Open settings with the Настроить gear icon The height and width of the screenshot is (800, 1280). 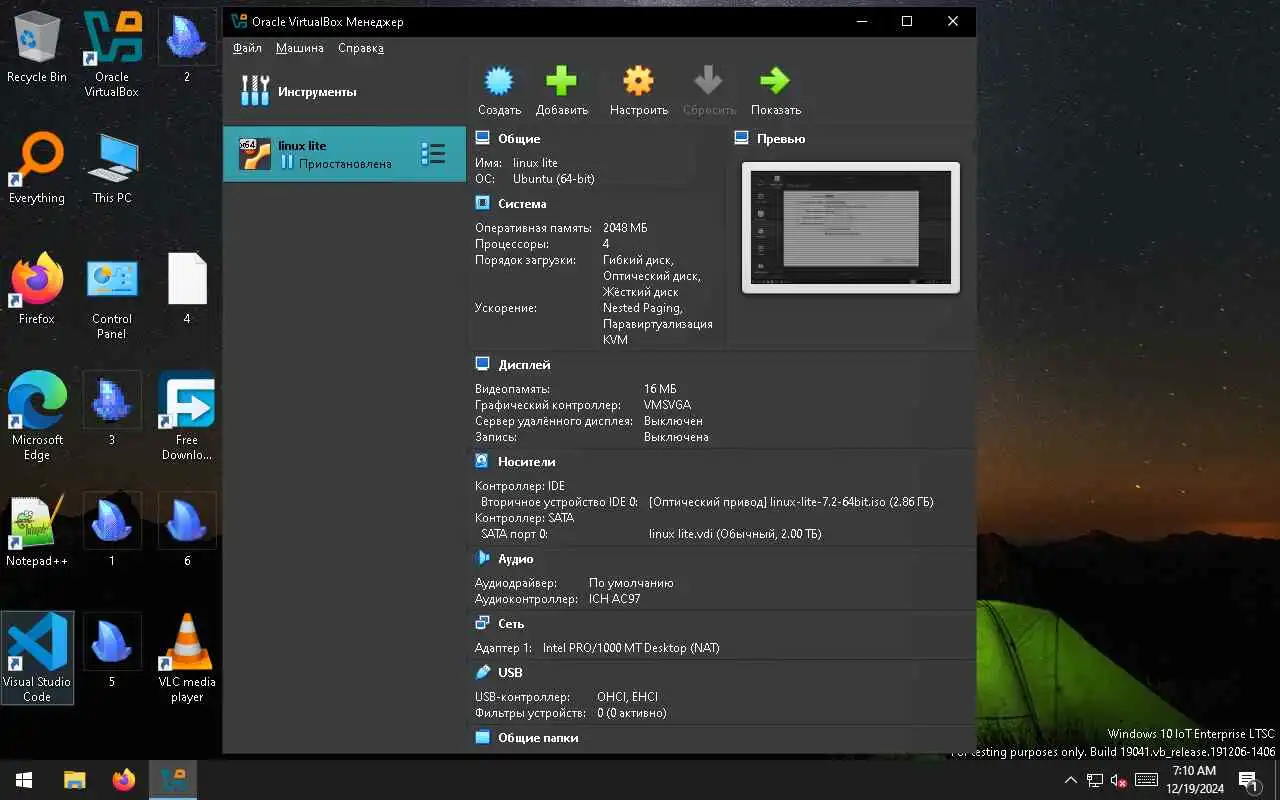click(x=638, y=81)
